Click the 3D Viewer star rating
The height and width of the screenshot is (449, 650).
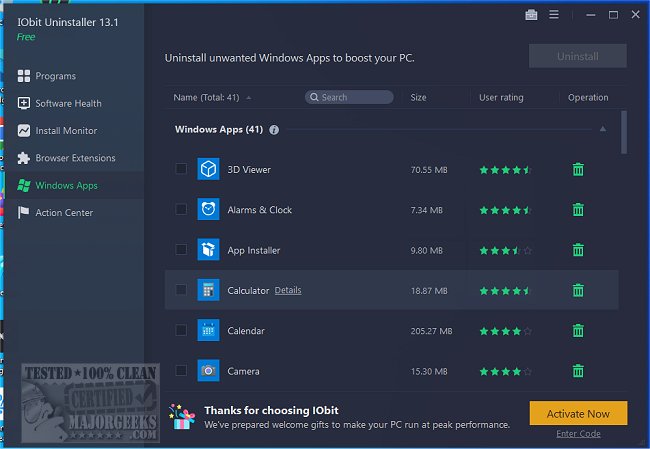tap(505, 170)
